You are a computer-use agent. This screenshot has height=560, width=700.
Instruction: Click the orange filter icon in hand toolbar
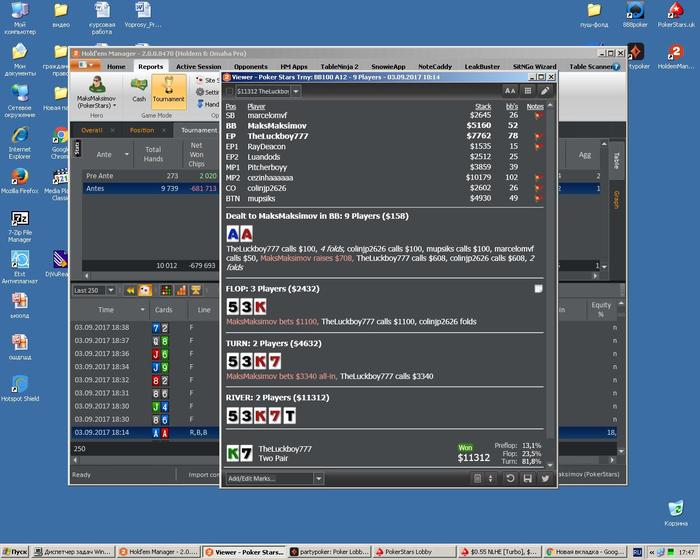(x=196, y=290)
